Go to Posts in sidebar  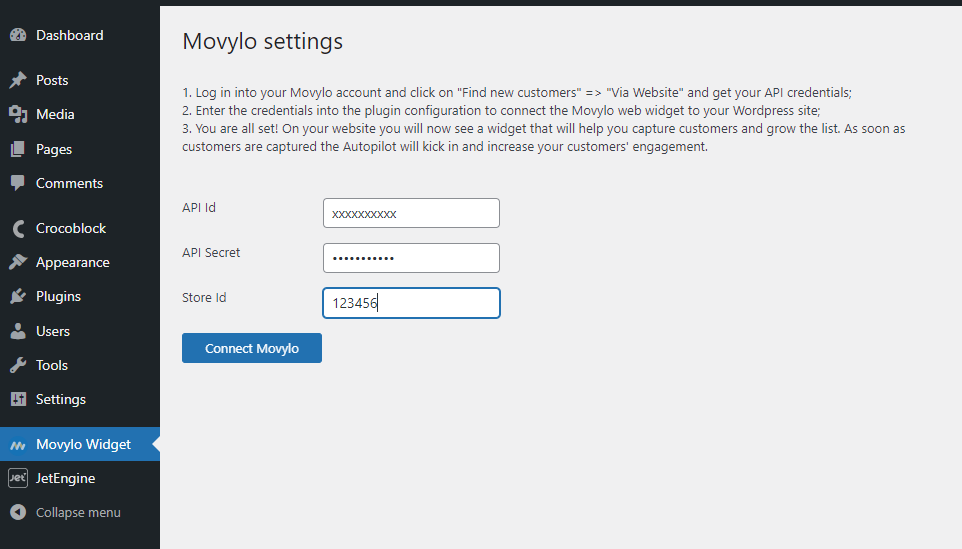[x=80, y=80]
